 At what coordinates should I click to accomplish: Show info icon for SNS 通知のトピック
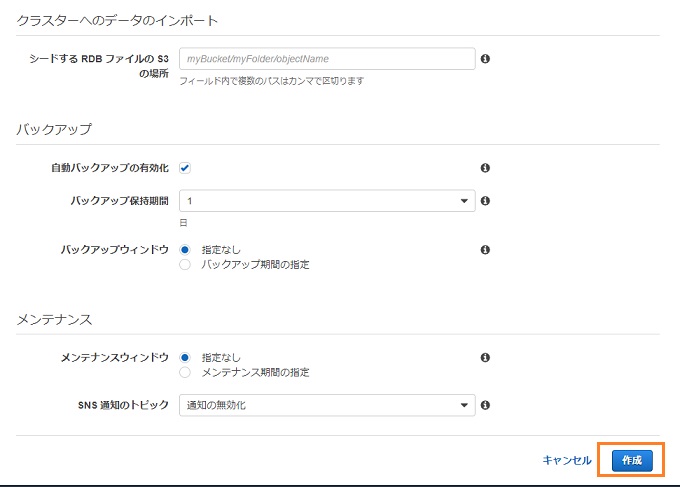point(485,405)
